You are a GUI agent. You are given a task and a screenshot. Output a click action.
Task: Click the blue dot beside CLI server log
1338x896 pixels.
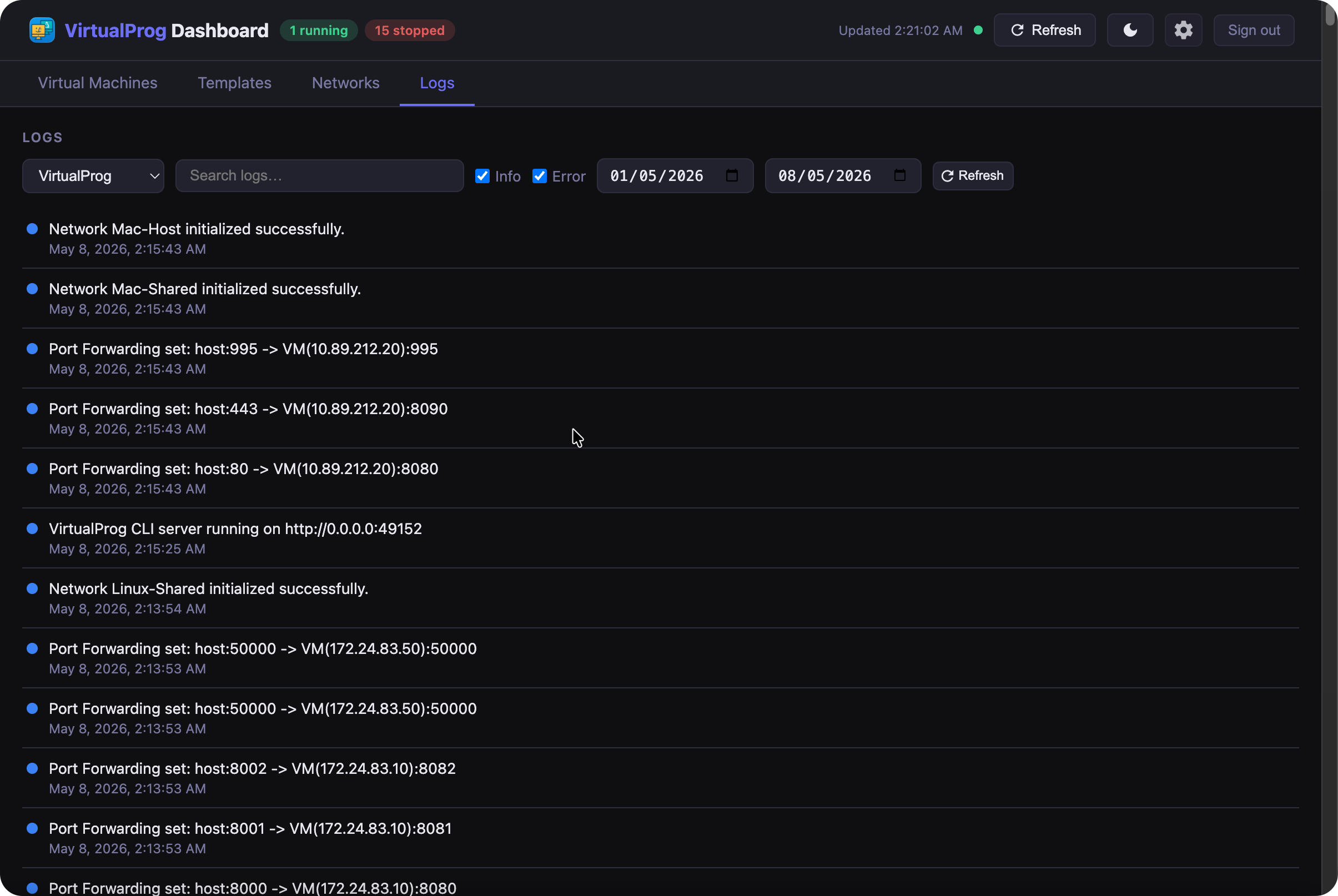[x=33, y=528]
